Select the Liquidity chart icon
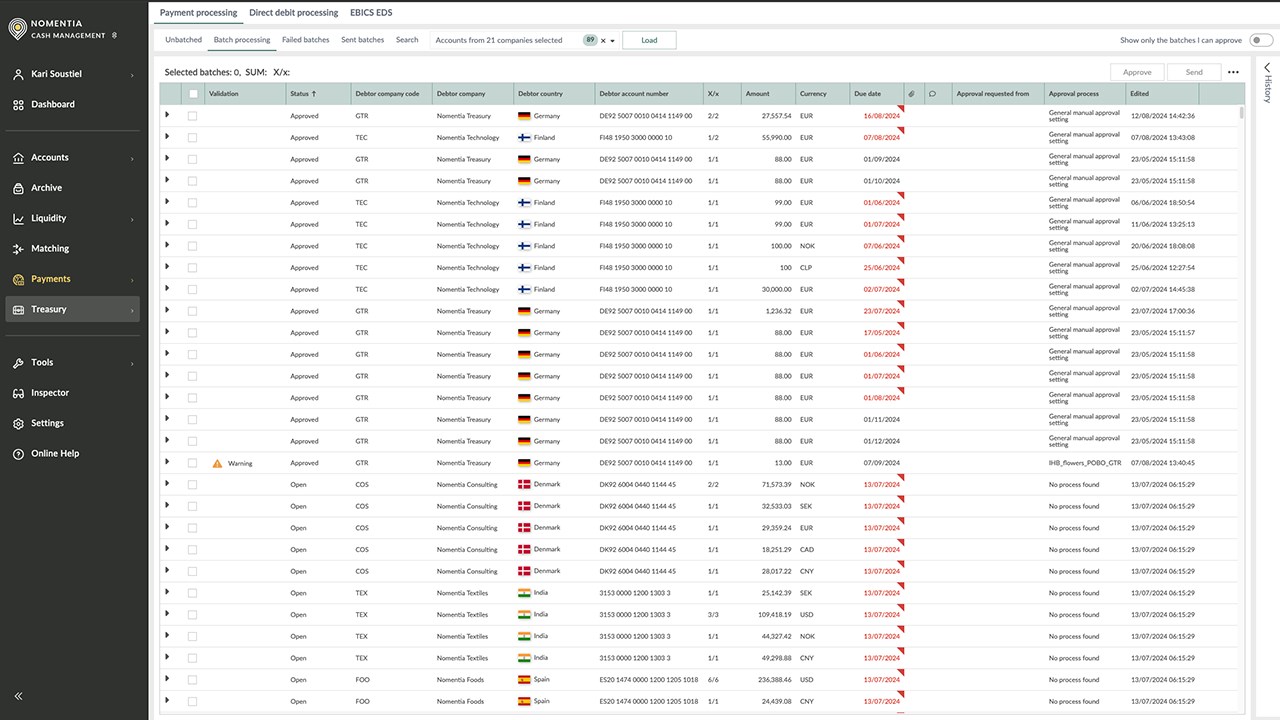Screen dimensions: 1280x720 point(18,218)
